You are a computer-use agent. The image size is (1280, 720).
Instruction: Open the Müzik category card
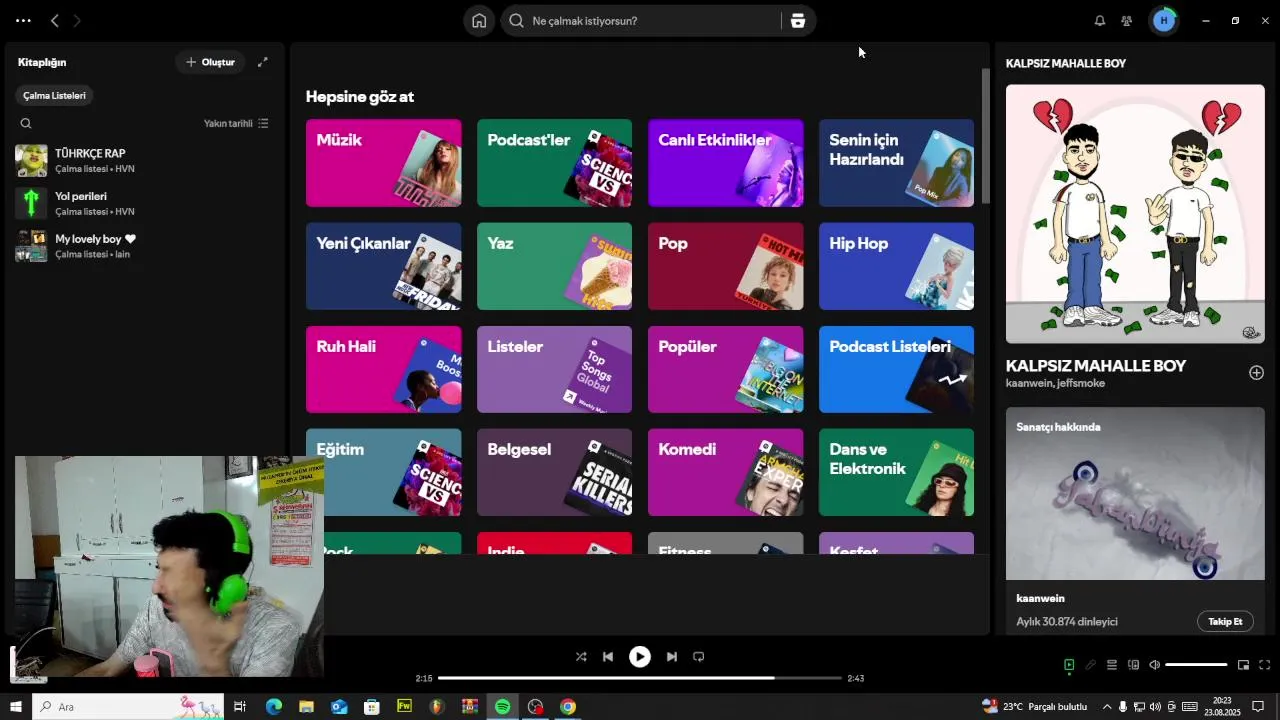[x=384, y=163]
